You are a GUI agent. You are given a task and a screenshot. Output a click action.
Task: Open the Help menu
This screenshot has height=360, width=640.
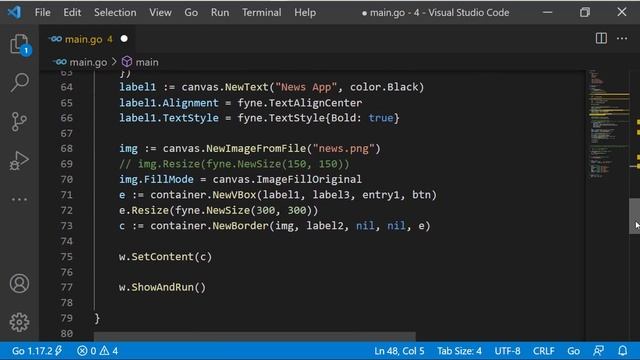point(305,12)
